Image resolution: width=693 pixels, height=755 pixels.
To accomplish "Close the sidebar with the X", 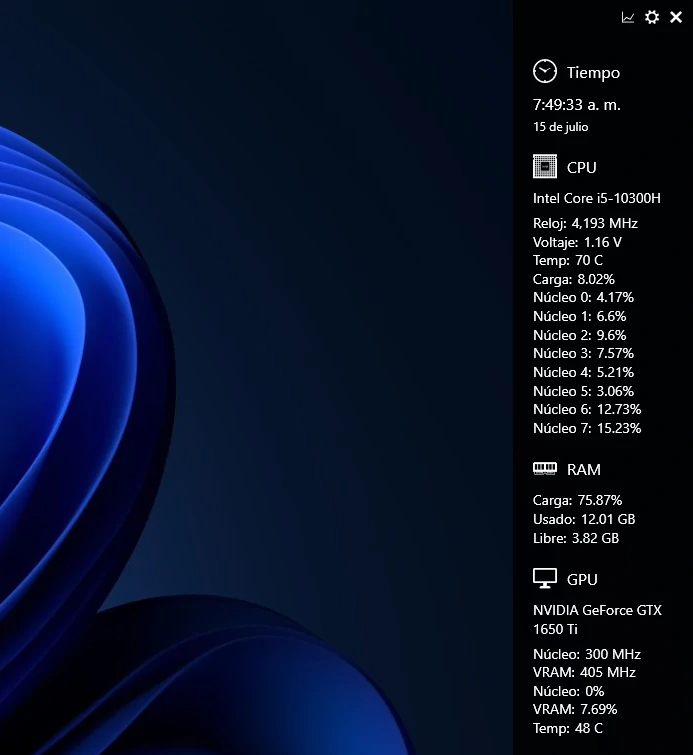I will pyautogui.click(x=676, y=17).
